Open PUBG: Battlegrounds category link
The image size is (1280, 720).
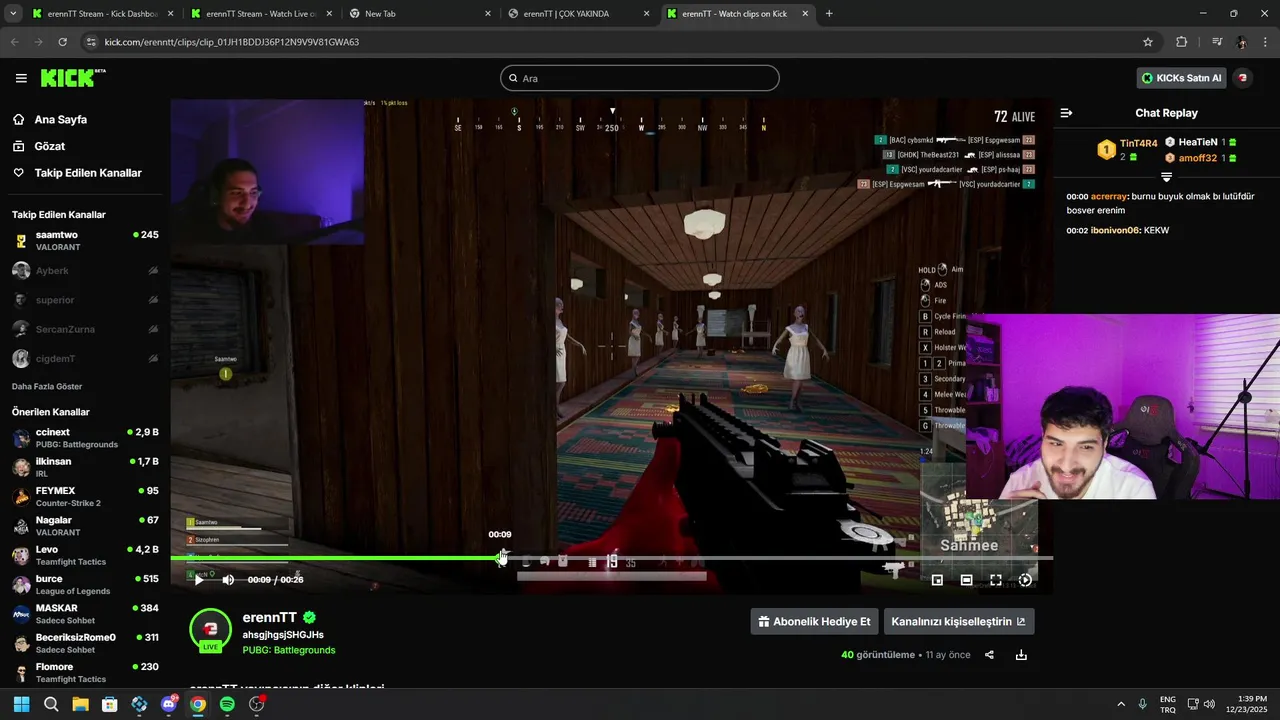(289, 650)
